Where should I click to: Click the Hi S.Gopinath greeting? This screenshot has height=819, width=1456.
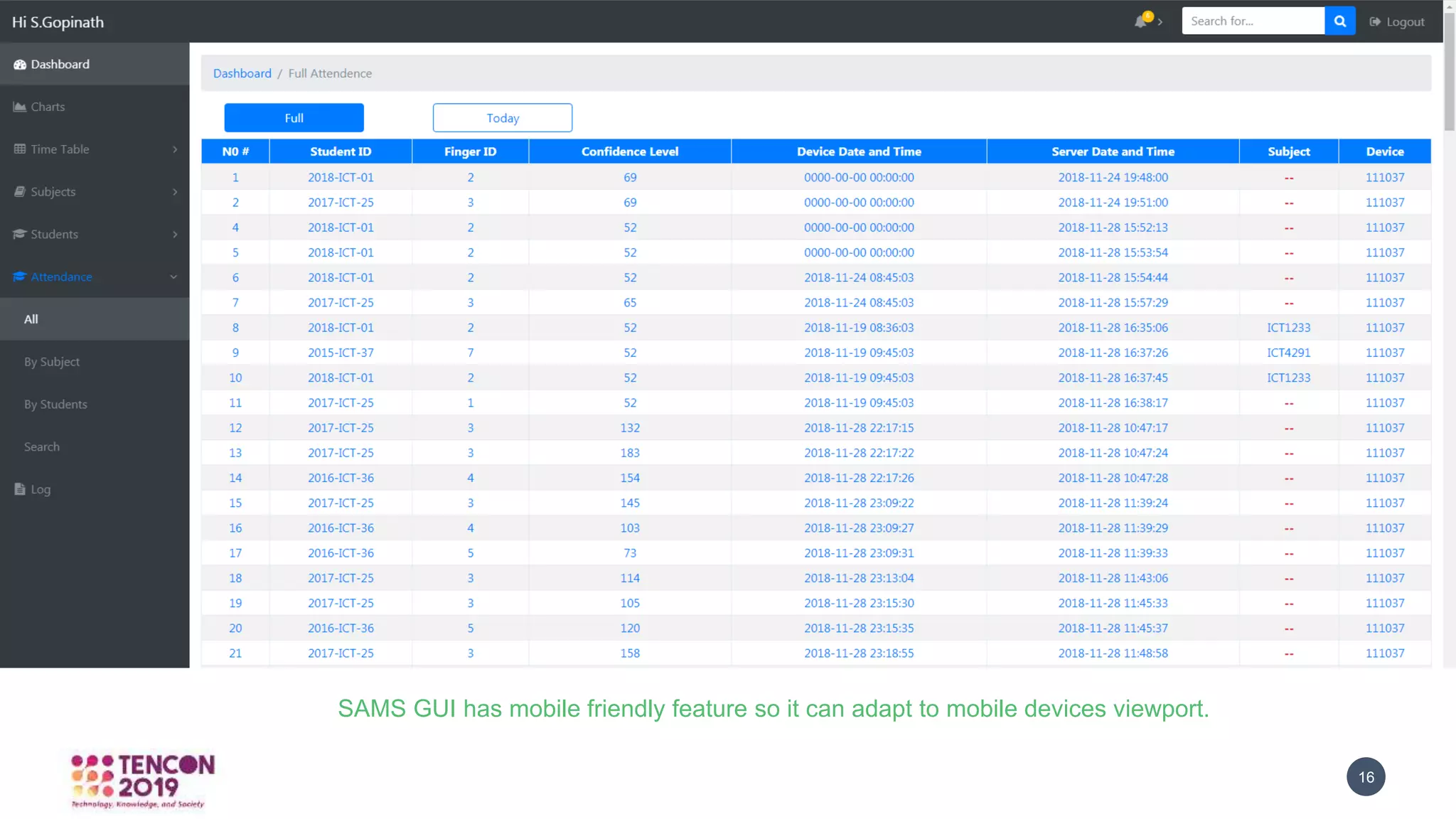tap(58, 22)
